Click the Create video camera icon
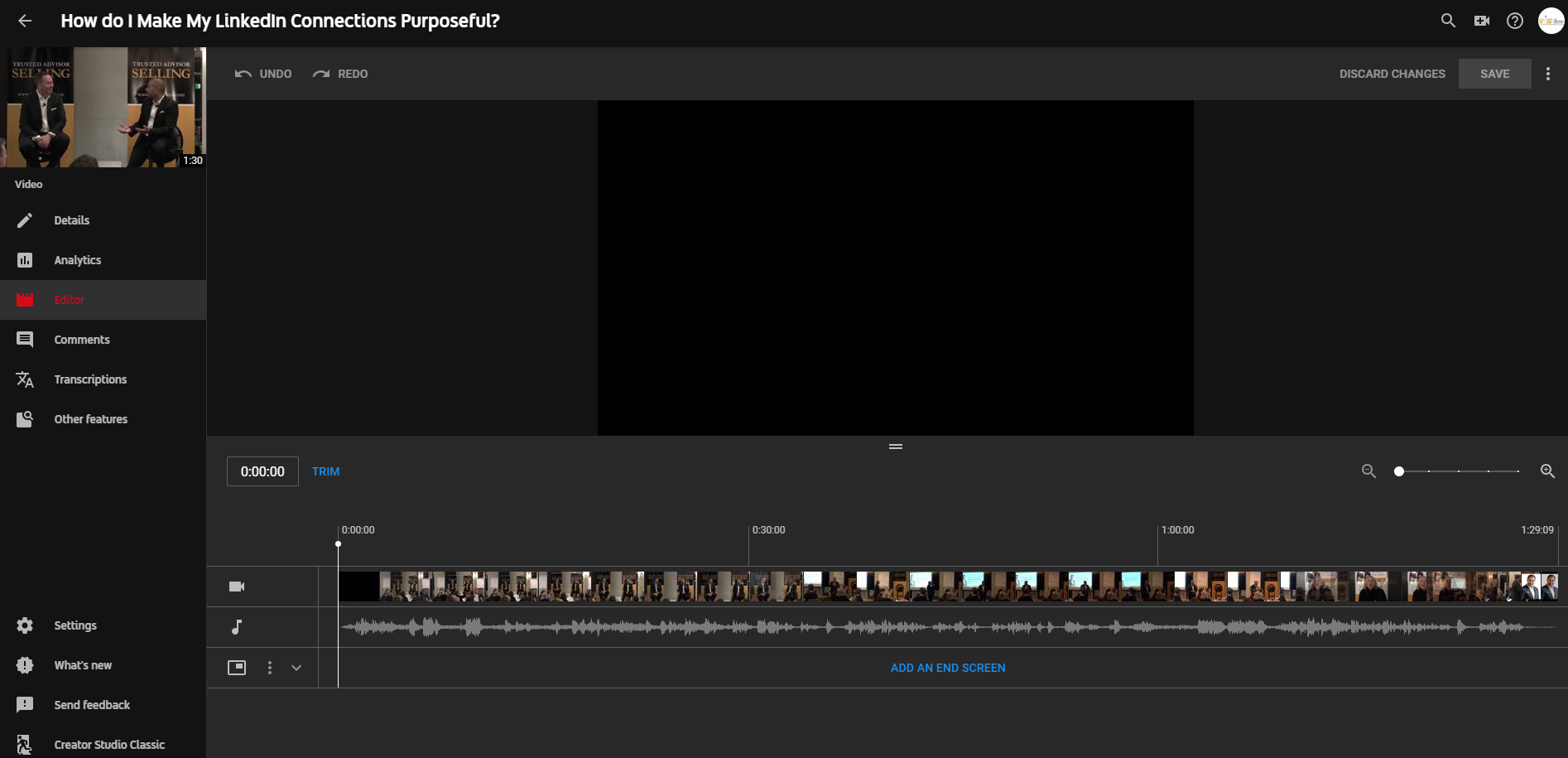This screenshot has width=1568, height=758. pyautogui.click(x=1482, y=20)
